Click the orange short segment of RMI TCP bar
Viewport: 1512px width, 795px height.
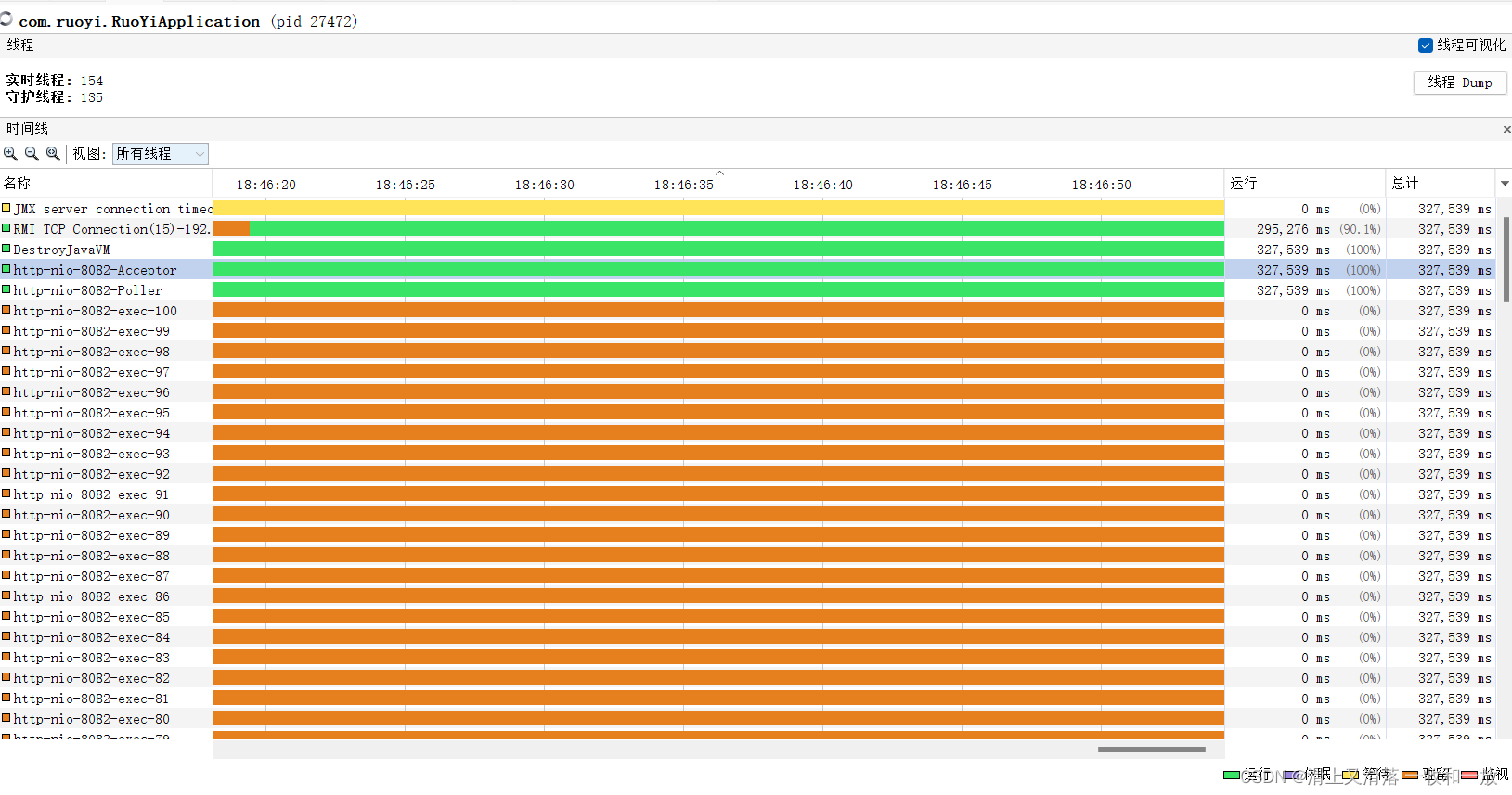pos(231,228)
